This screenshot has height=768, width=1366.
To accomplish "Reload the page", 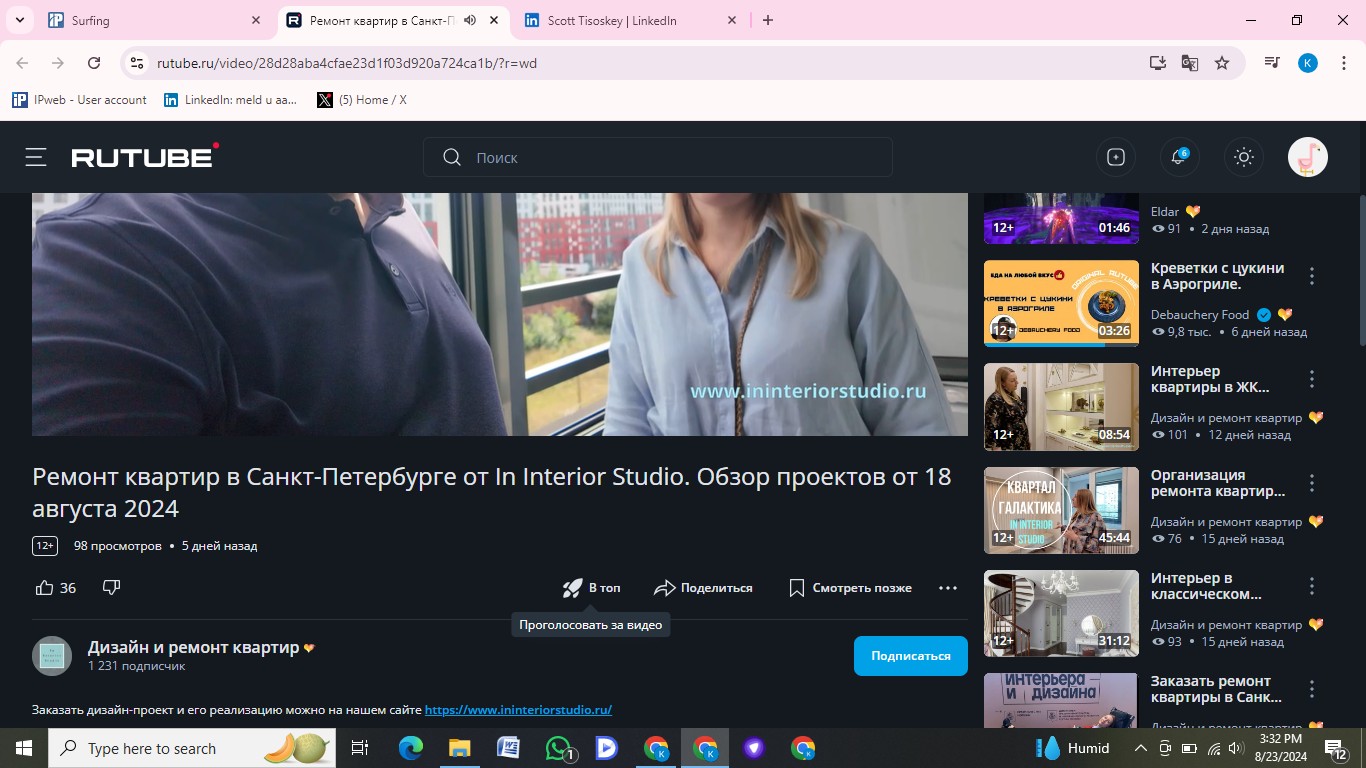I will coord(94,63).
